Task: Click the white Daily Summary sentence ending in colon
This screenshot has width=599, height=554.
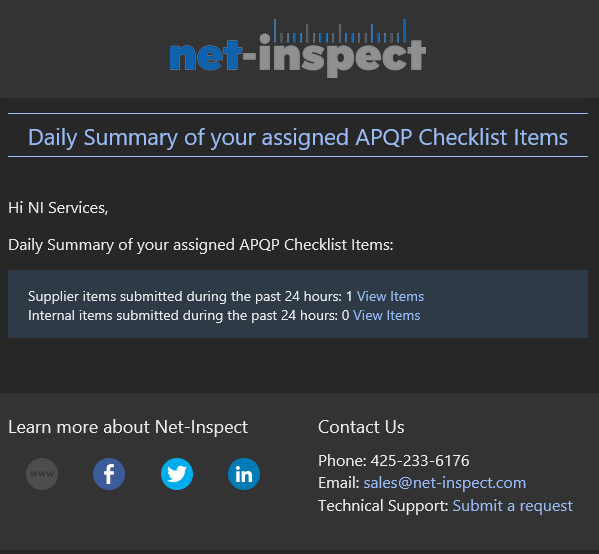Action: click(201, 245)
